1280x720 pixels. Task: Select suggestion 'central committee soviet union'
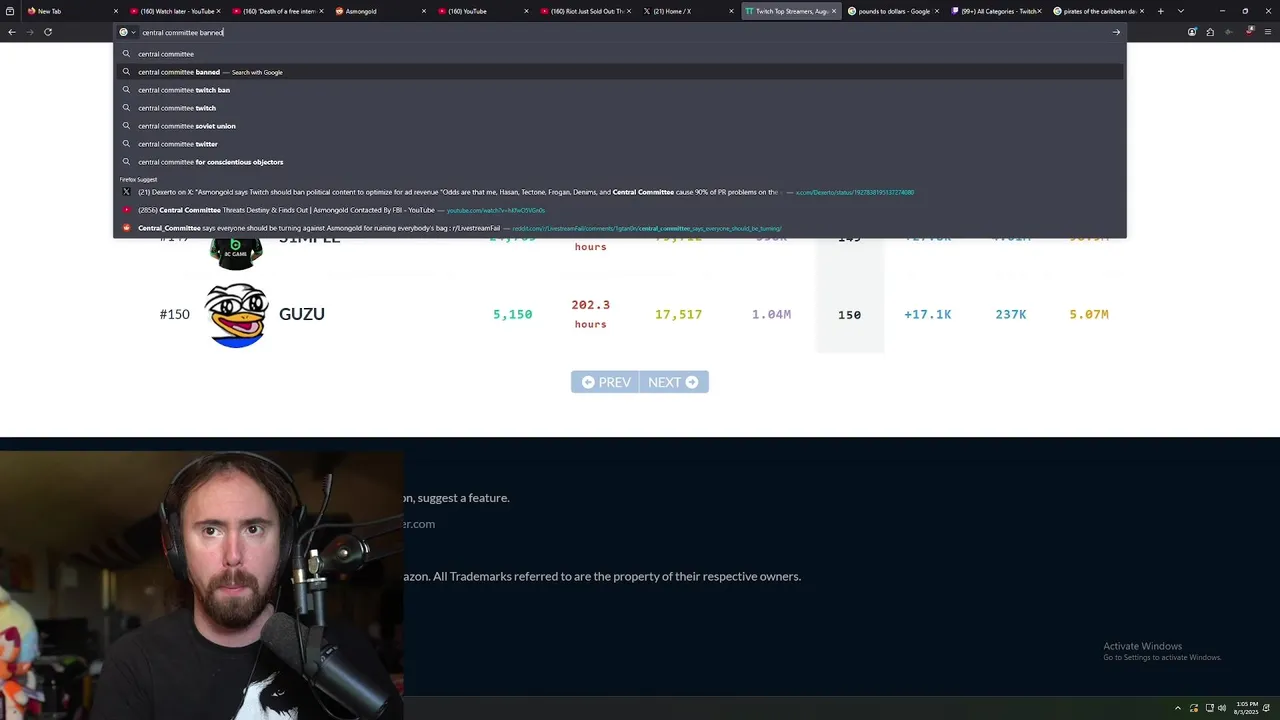620,126
